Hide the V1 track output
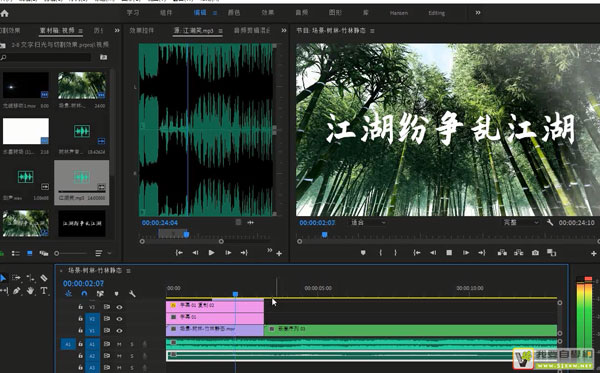Image resolution: width=600 pixels, height=373 pixels. point(119,331)
